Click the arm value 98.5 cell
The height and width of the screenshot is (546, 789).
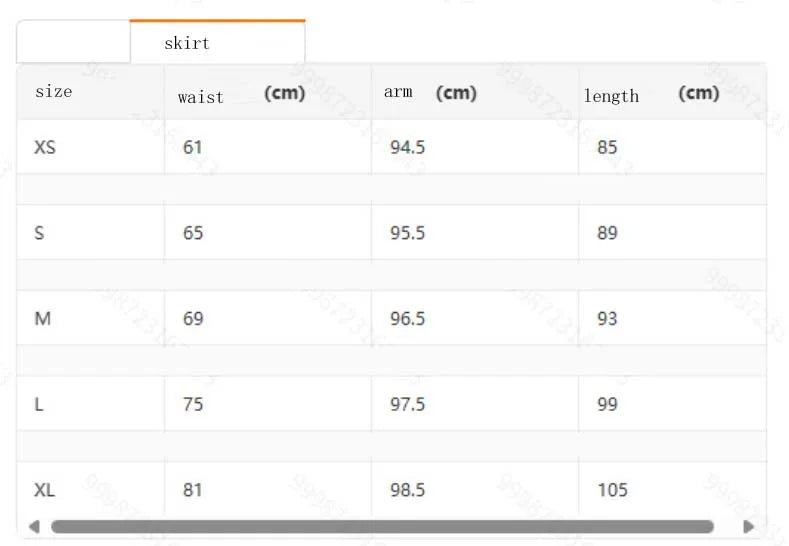point(407,490)
